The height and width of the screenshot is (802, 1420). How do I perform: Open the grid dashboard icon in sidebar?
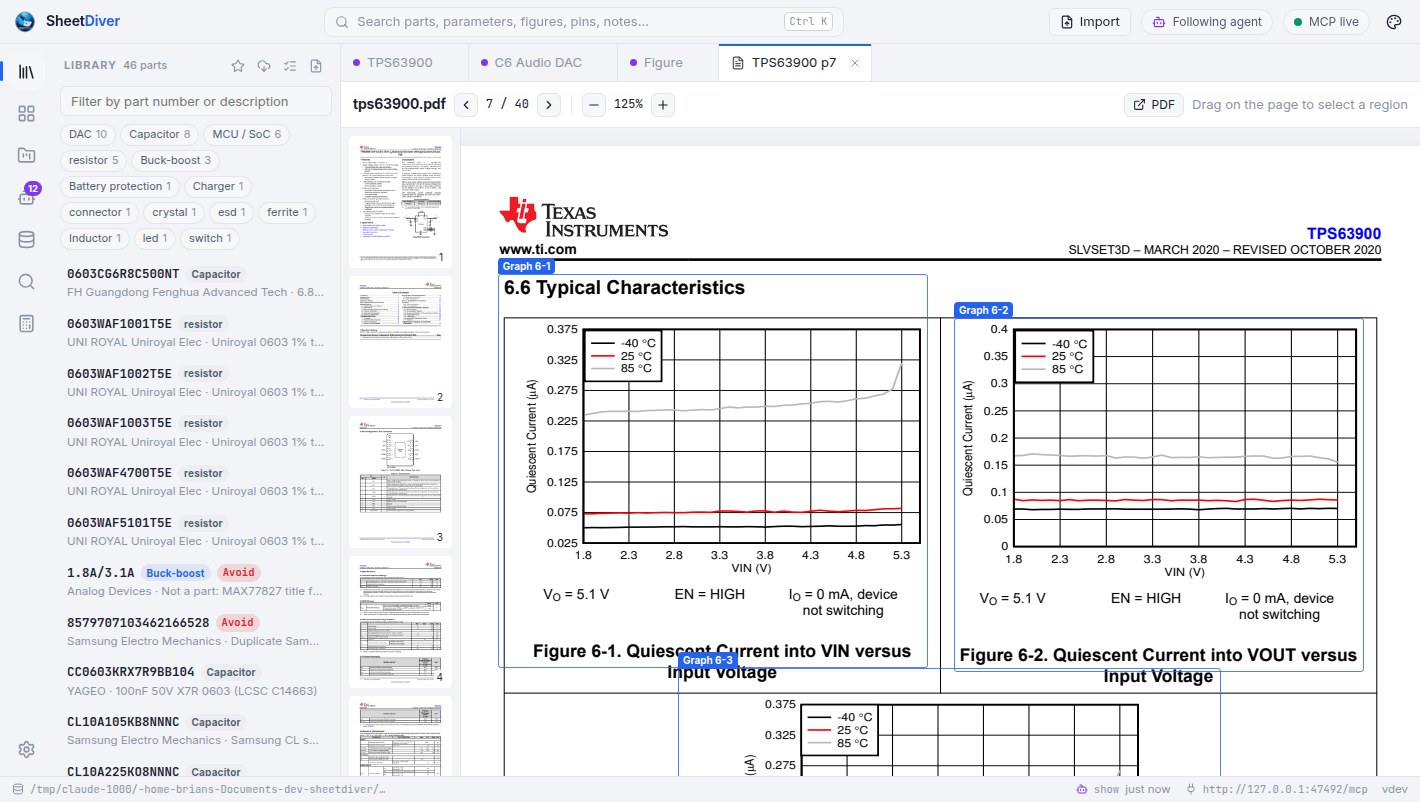(x=27, y=113)
